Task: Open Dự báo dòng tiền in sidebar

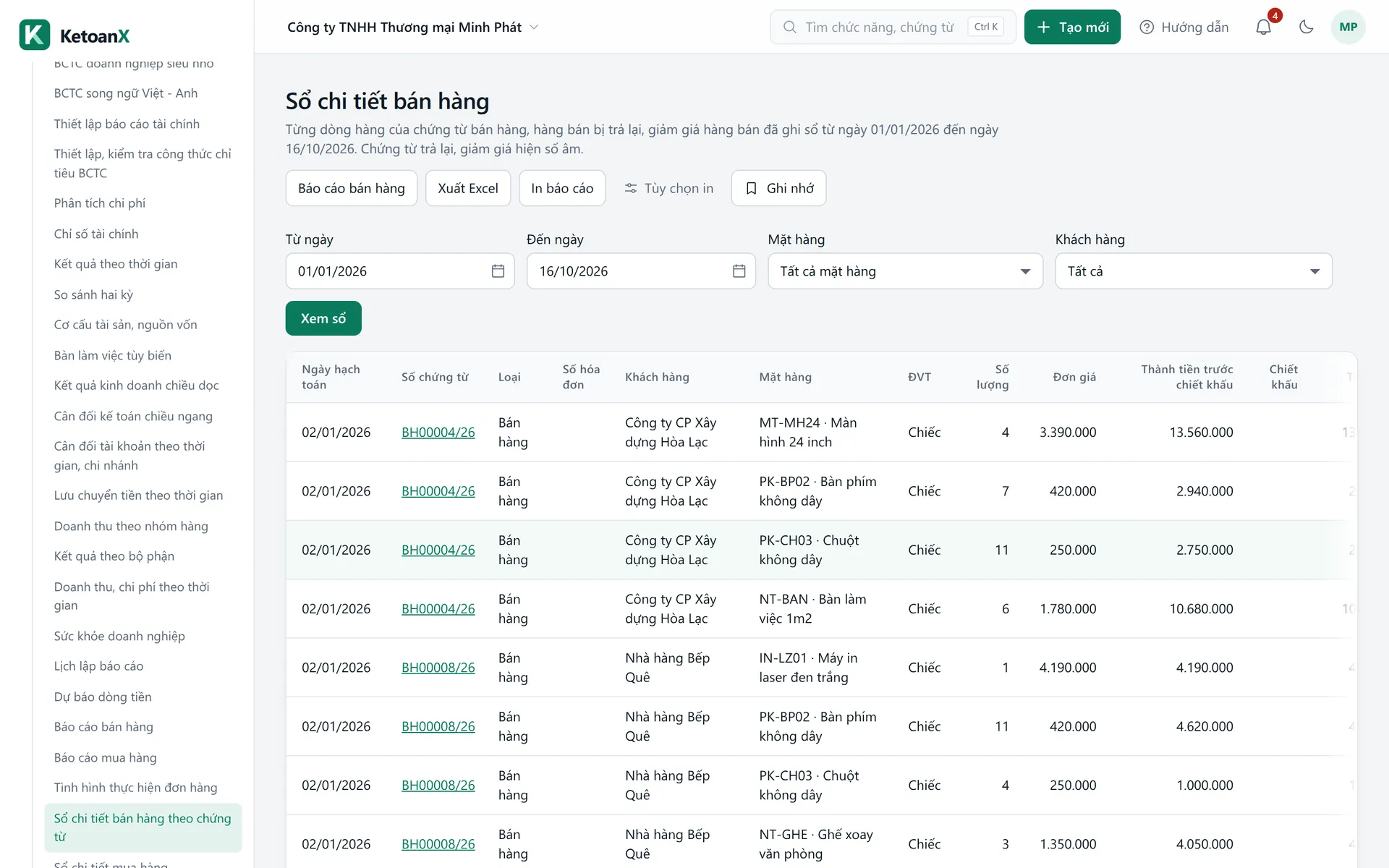Action: [103, 697]
